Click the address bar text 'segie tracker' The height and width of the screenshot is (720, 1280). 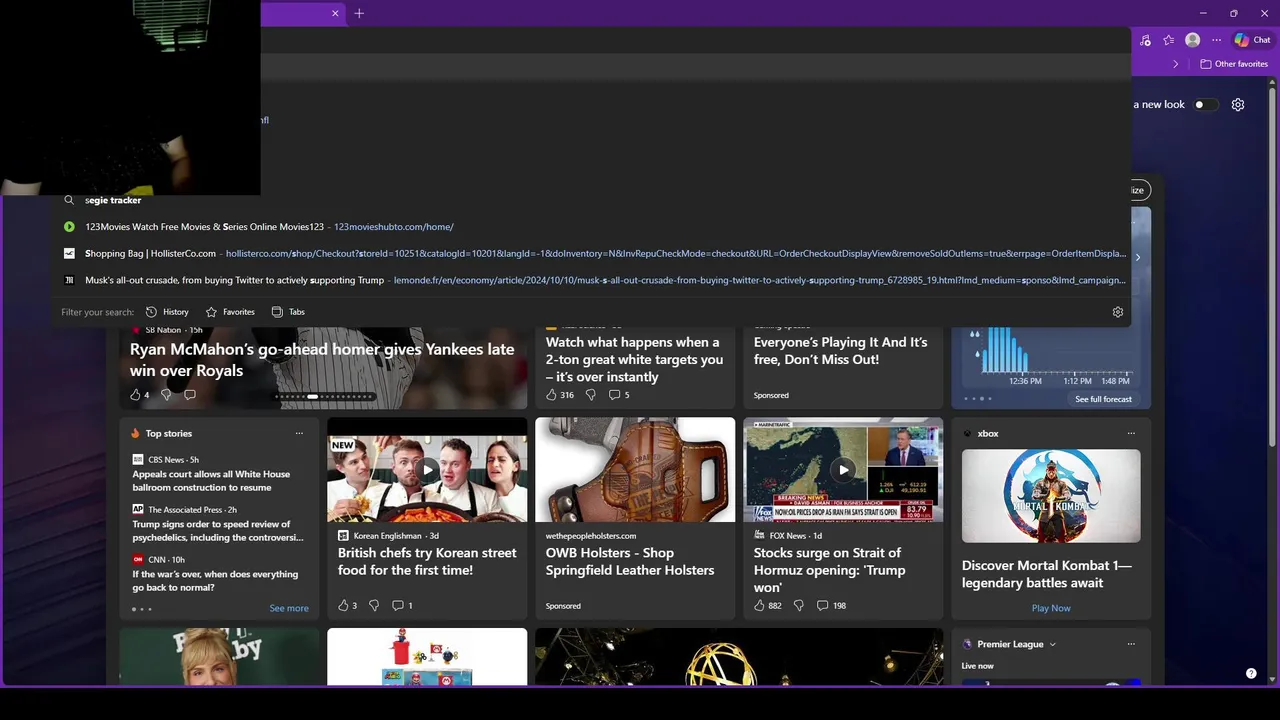pos(113,200)
